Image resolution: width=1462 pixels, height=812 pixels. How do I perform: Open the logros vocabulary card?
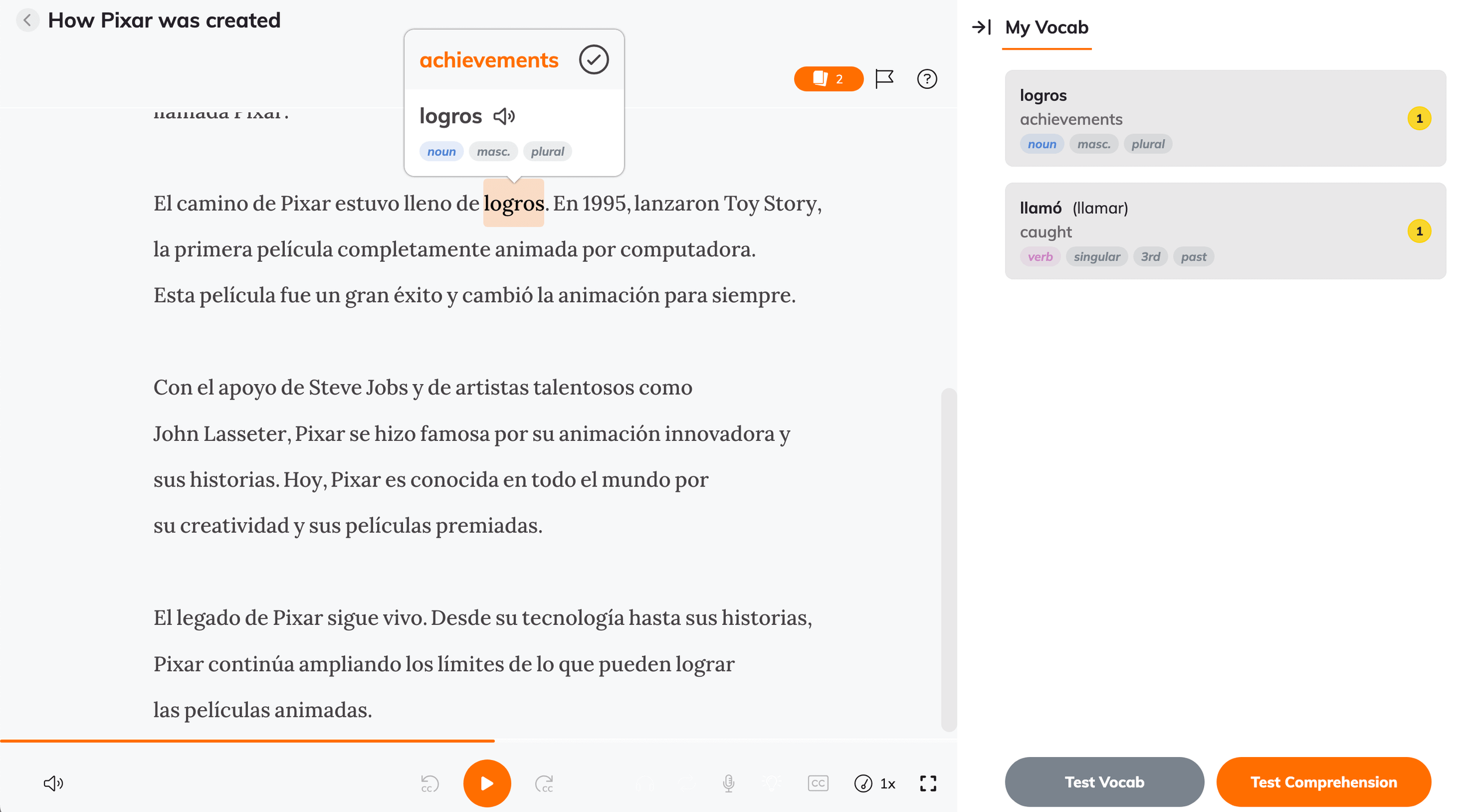pyautogui.click(x=1225, y=119)
